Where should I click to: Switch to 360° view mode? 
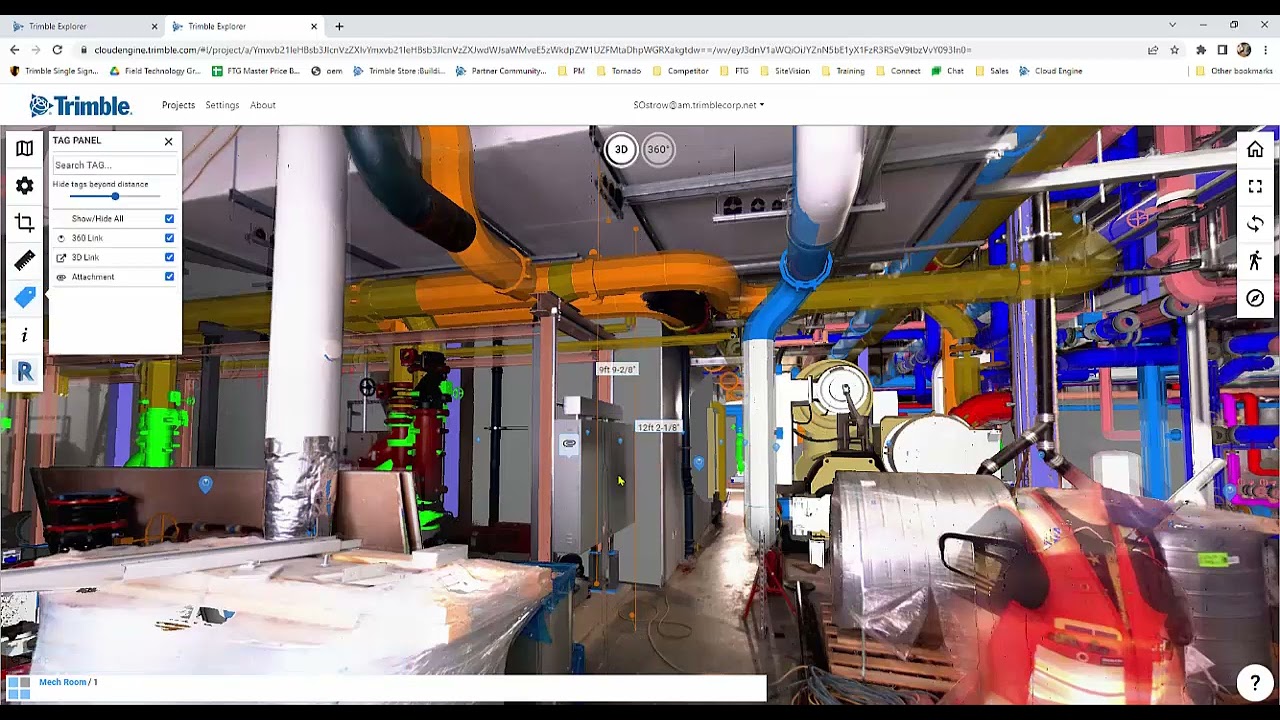click(658, 150)
